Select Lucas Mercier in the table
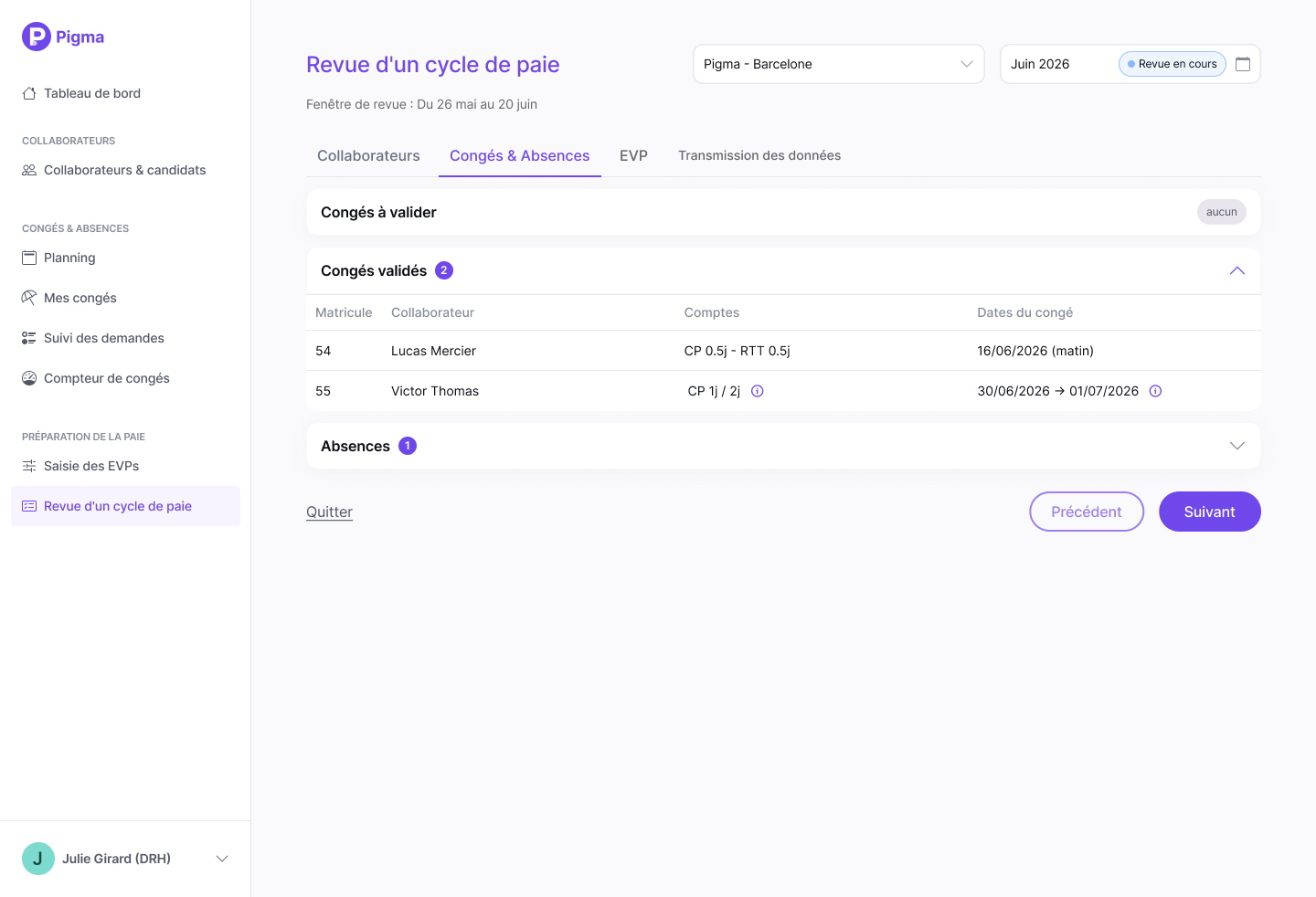This screenshot has width=1316, height=897. [433, 351]
